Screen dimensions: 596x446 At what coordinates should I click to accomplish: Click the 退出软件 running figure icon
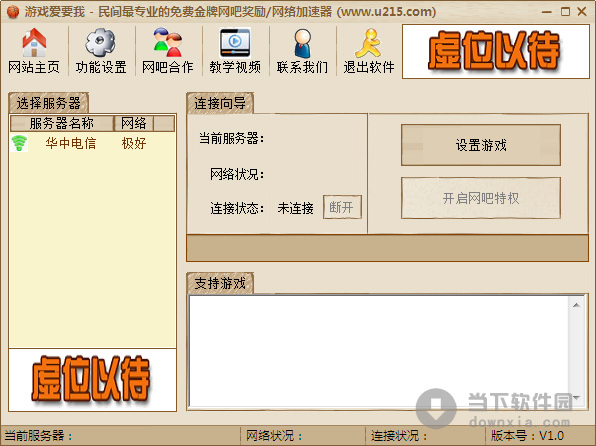[368, 43]
